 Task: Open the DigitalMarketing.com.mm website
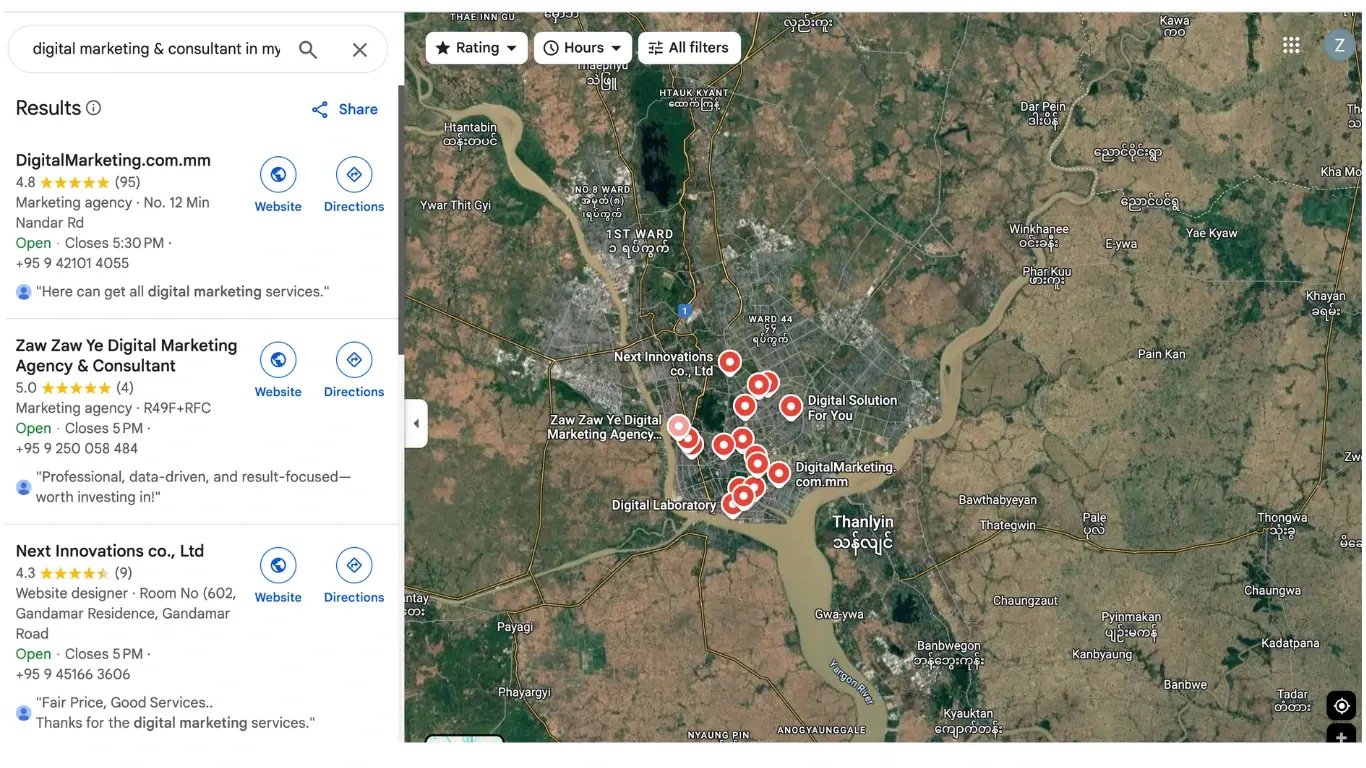[x=278, y=185]
